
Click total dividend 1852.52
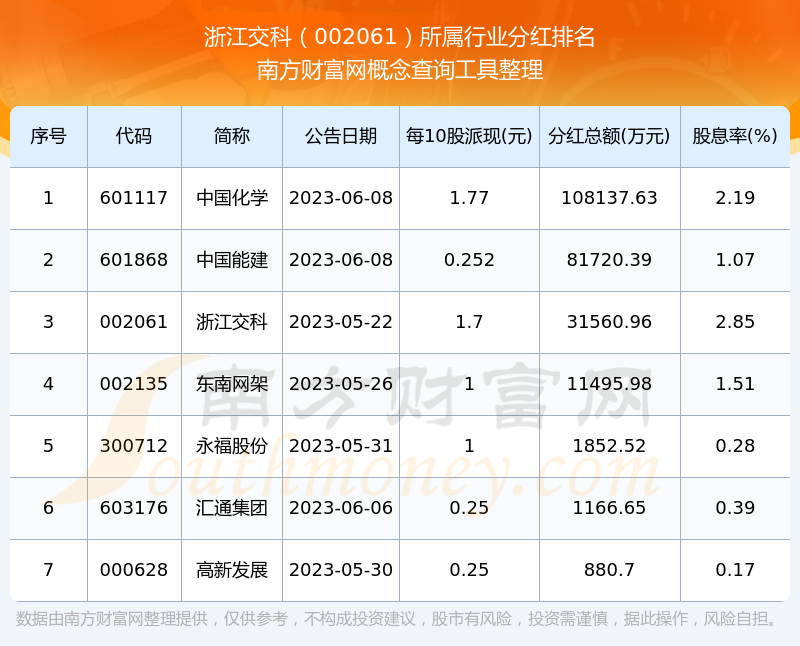click(609, 446)
